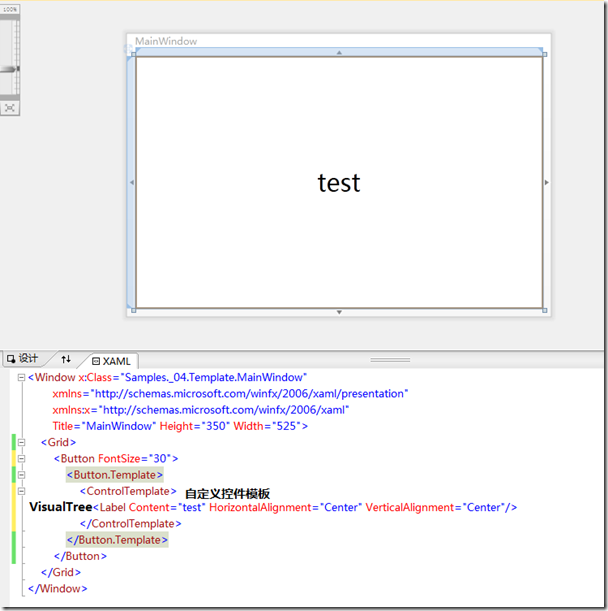Screen dimensions: 608x611
Task: Click the 100% zoom level label
Action: 10,9
